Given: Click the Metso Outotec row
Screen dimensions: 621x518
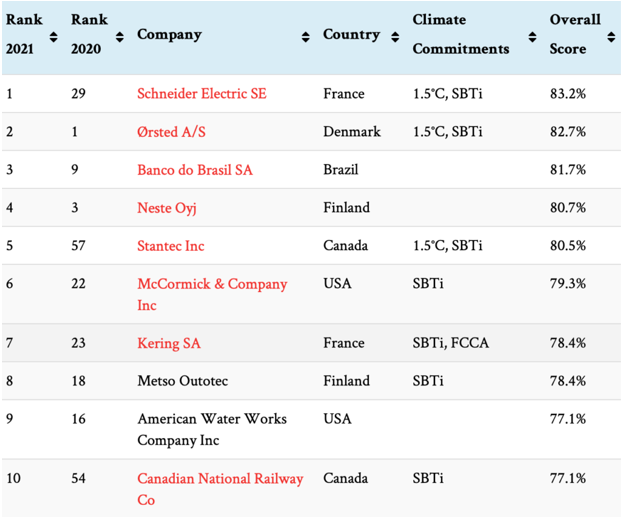Looking at the screenshot, I should click(310, 381).
